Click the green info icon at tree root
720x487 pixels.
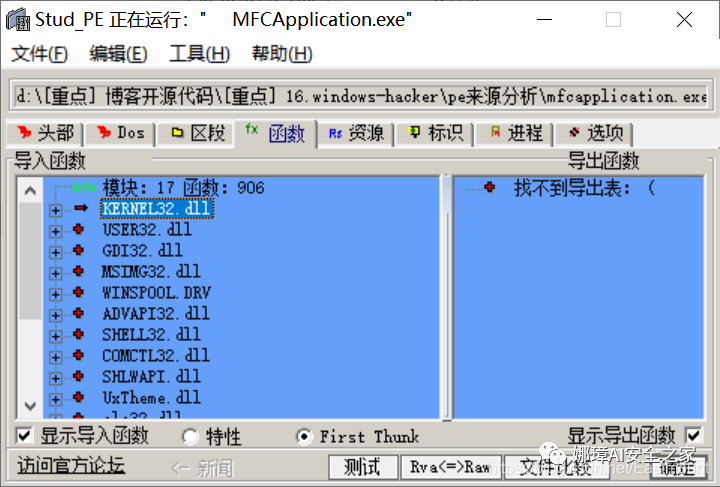click(84, 187)
